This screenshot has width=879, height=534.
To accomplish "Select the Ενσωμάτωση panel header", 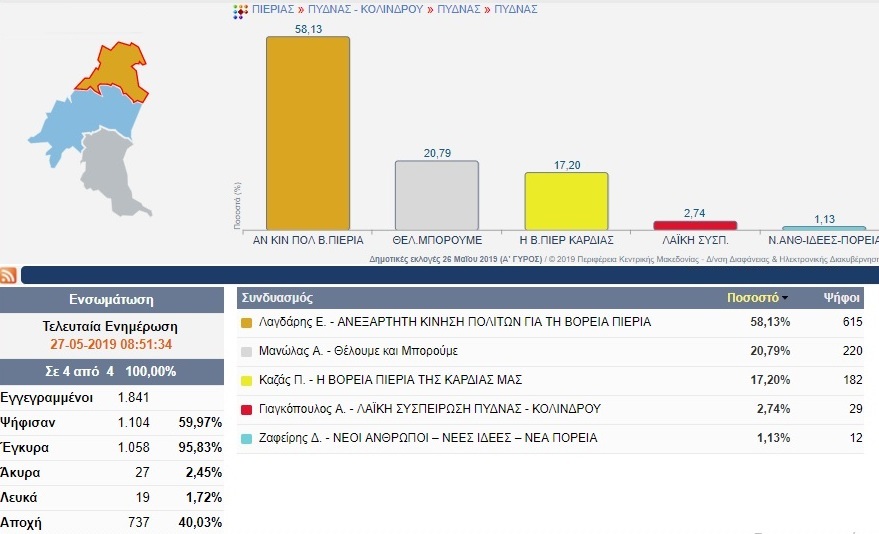I will 111,300.
